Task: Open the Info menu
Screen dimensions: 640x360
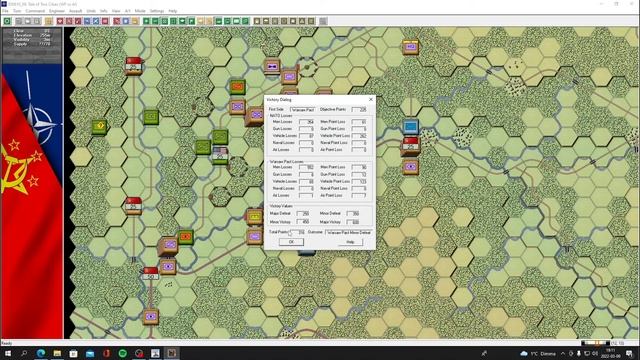Action: [104, 11]
